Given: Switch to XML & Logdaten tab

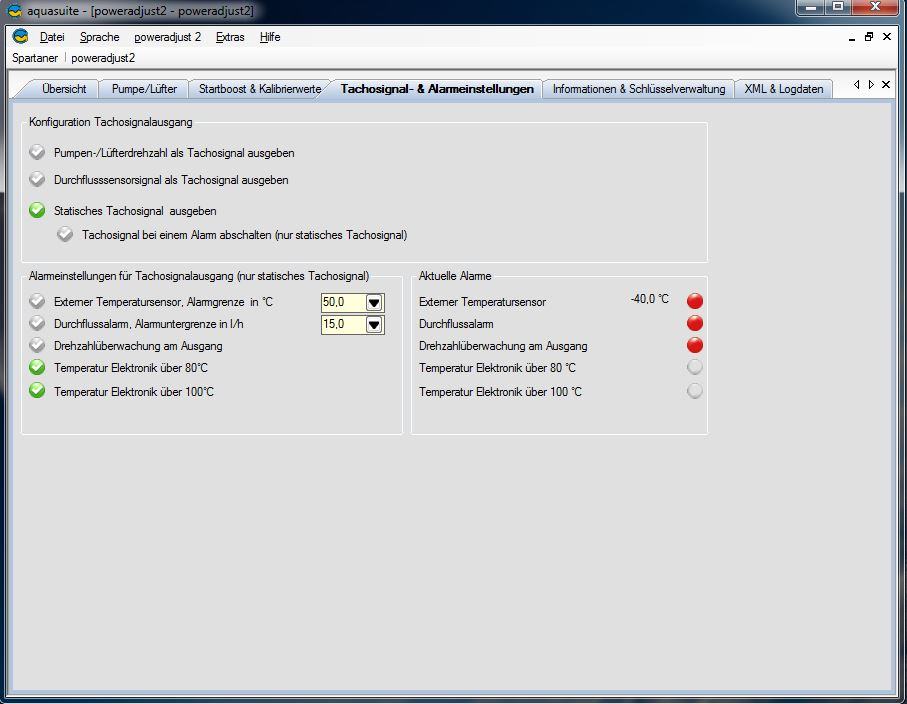Looking at the screenshot, I should (x=784, y=89).
